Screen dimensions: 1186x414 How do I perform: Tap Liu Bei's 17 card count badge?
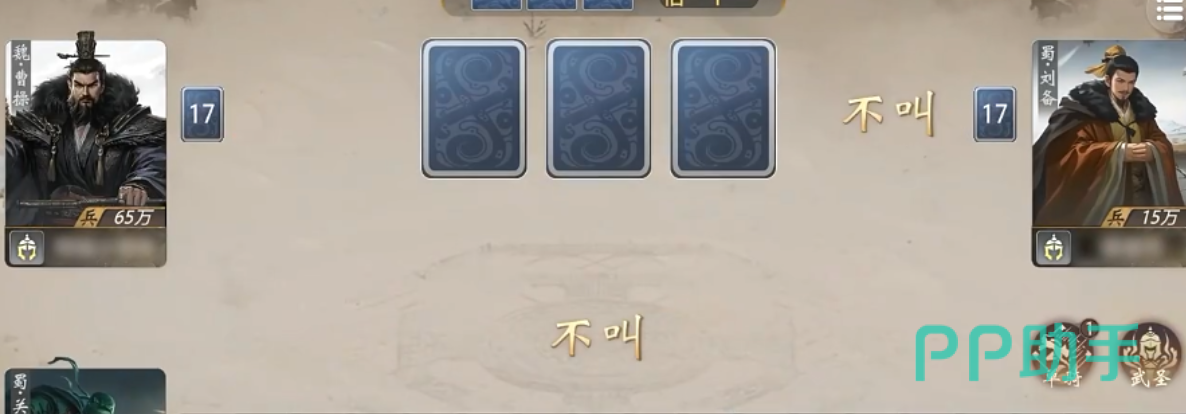click(x=995, y=114)
